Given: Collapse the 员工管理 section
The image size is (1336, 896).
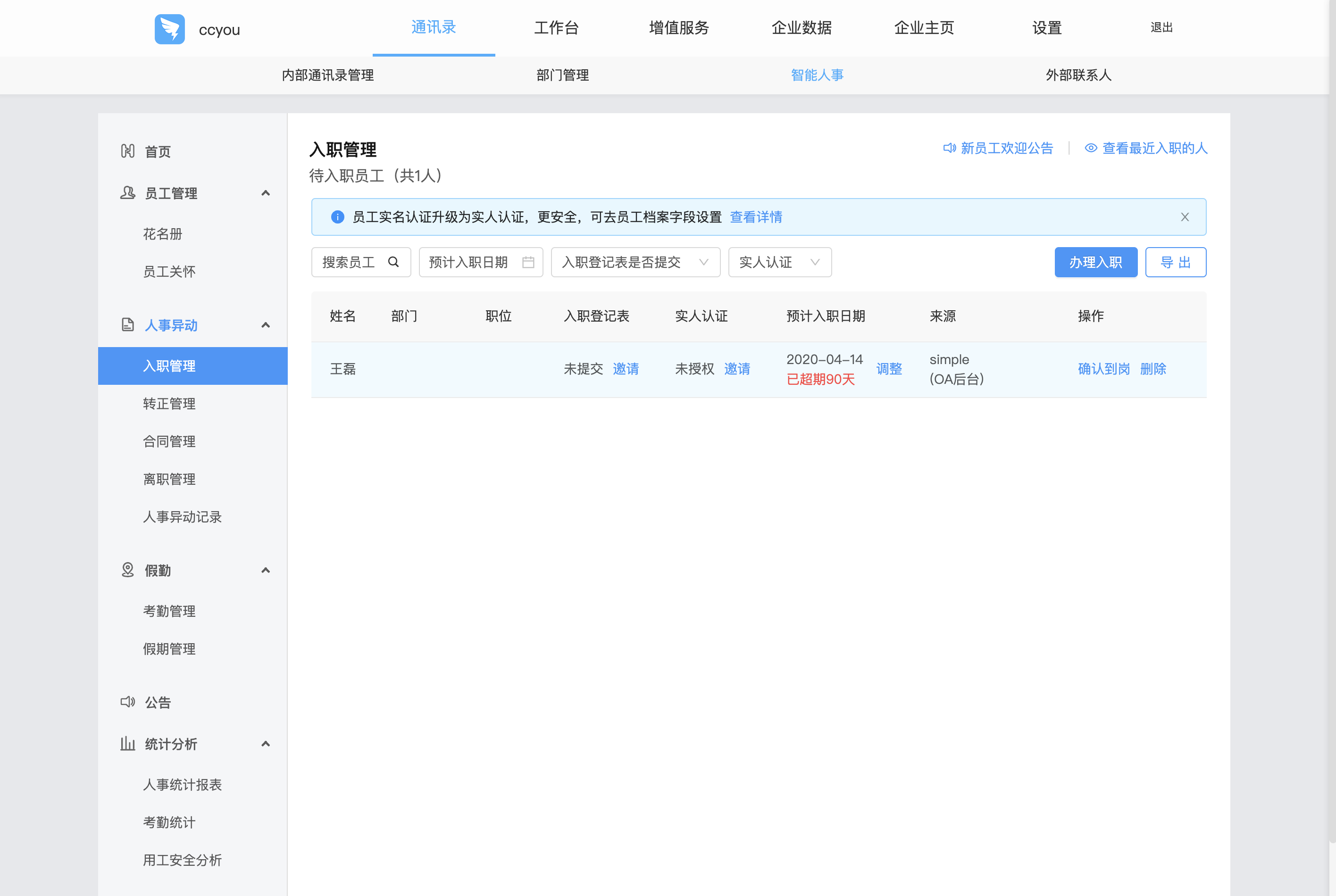Looking at the screenshot, I should click(265, 193).
